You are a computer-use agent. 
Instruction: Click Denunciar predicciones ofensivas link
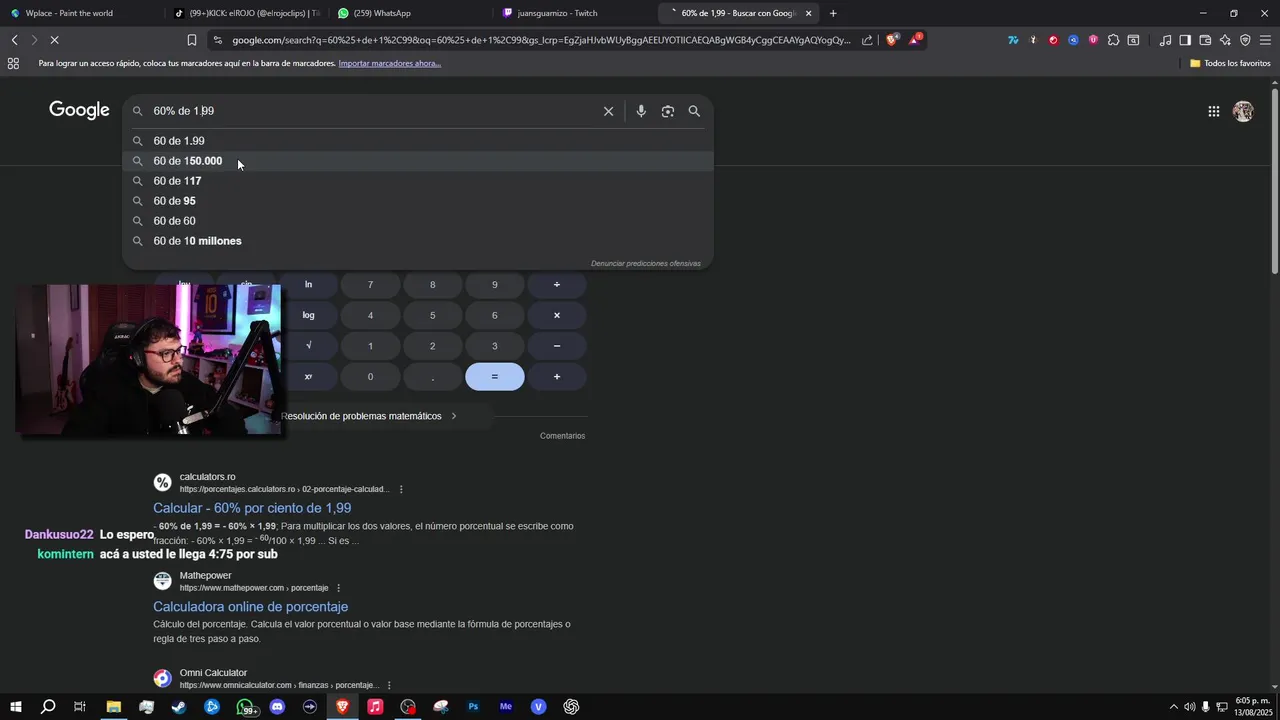[x=646, y=263]
